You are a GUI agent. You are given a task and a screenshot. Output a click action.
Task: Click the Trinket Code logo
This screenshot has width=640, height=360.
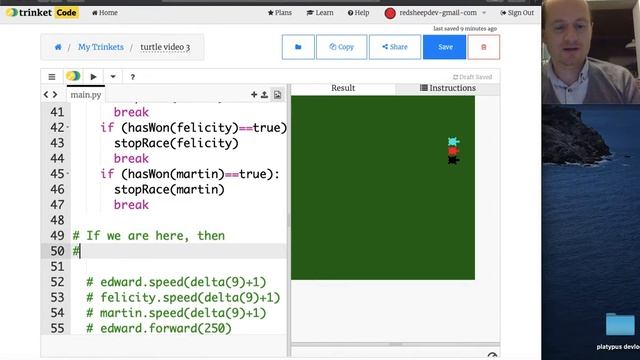click(42, 13)
